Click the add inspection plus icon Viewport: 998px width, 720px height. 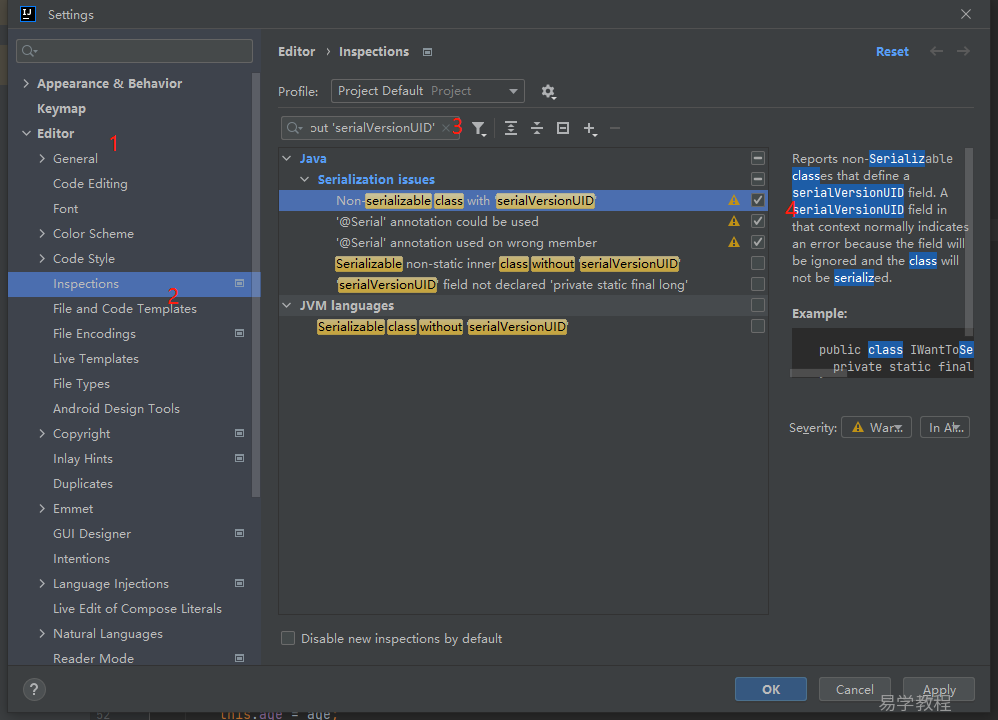tap(590, 129)
